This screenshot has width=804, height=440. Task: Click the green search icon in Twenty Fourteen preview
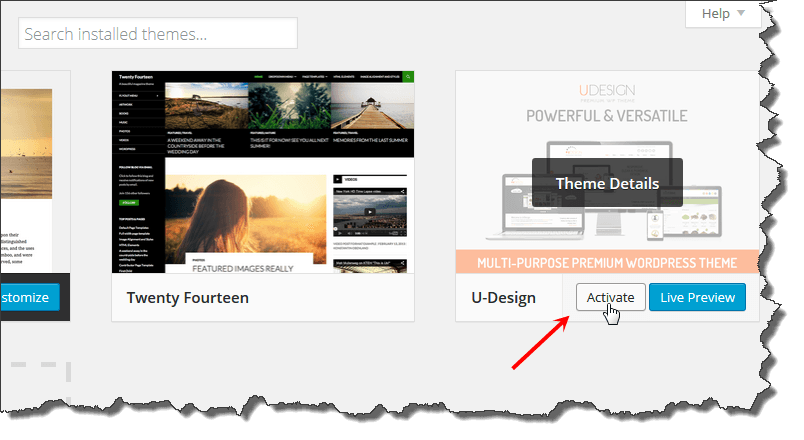407,76
